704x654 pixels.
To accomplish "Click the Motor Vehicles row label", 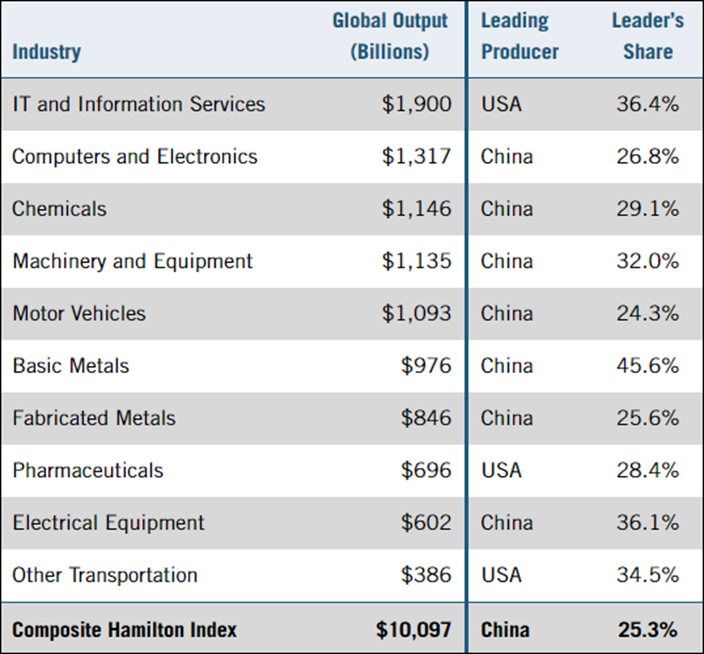I will (79, 313).
